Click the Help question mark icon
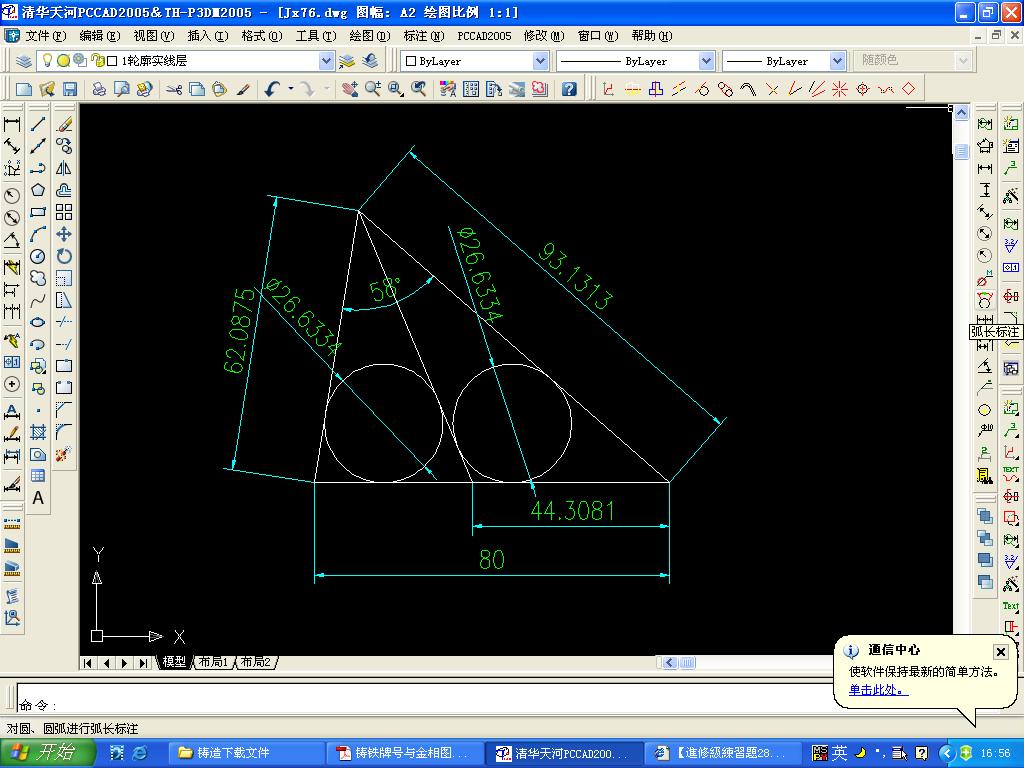 pos(569,89)
